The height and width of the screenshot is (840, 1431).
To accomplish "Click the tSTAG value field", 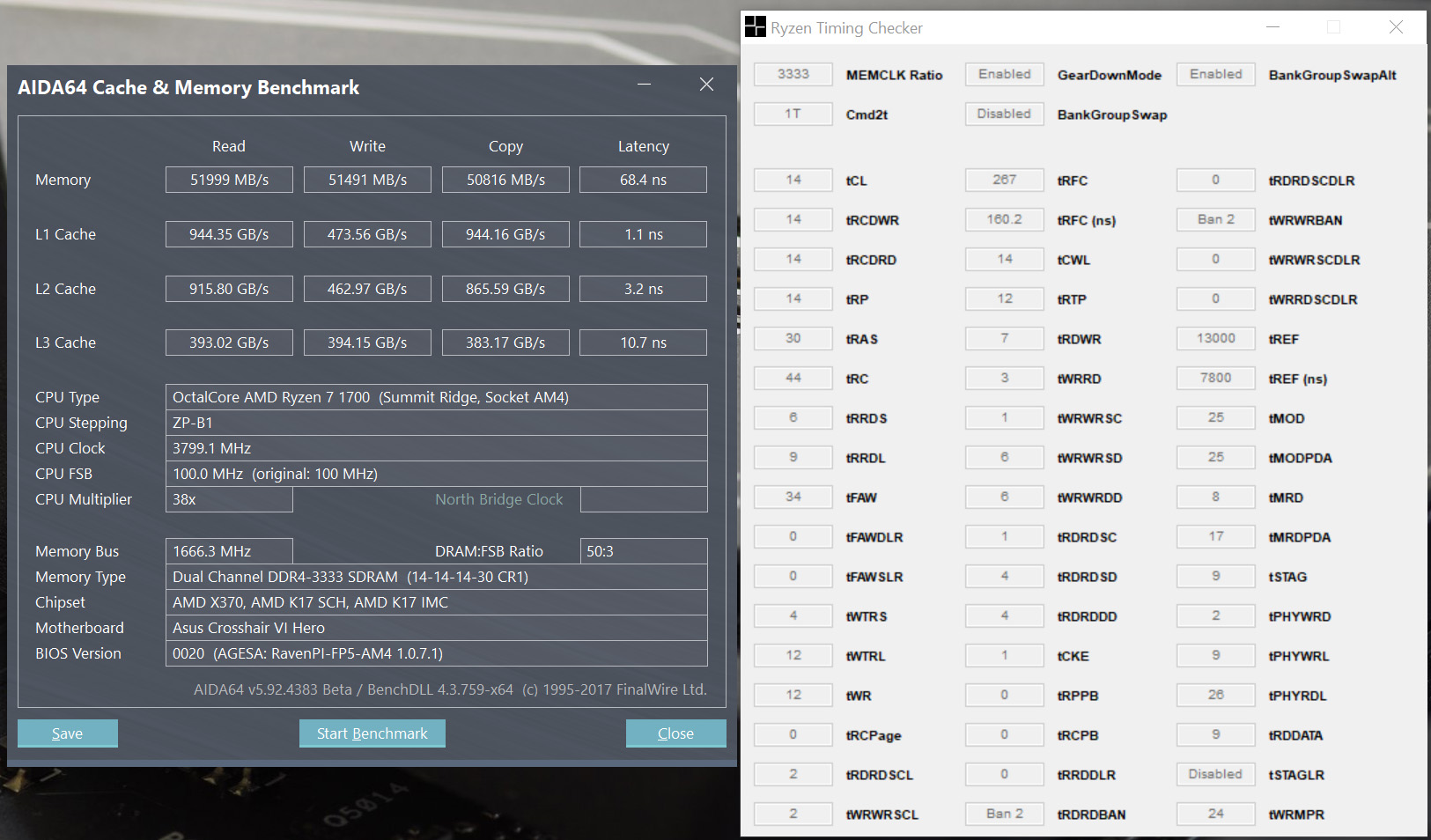I will [x=1216, y=576].
